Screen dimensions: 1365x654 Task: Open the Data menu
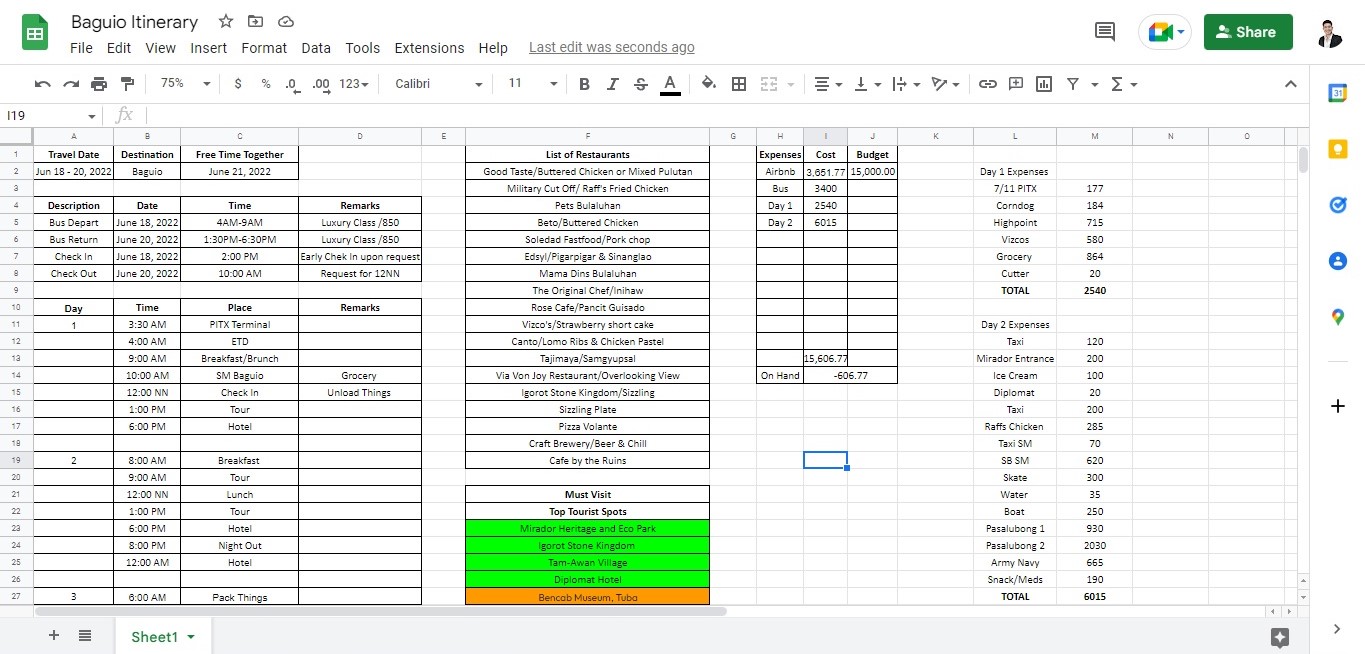pos(316,48)
